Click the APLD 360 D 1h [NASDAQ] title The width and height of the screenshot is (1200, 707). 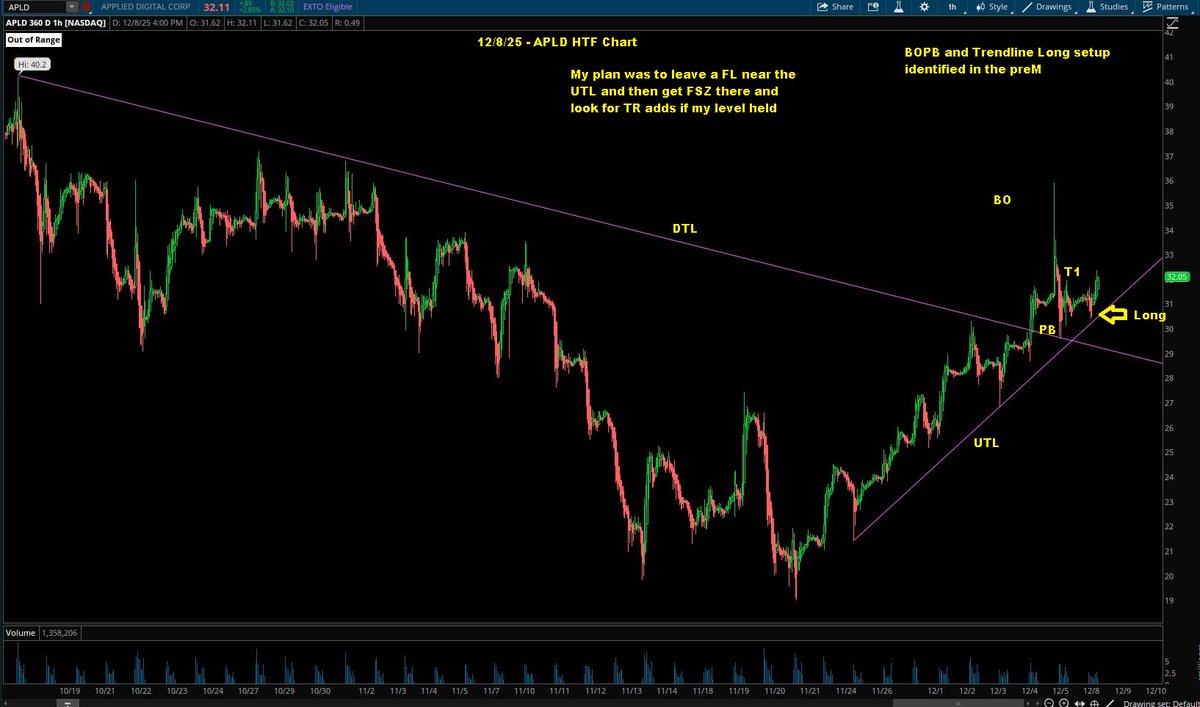pos(56,23)
